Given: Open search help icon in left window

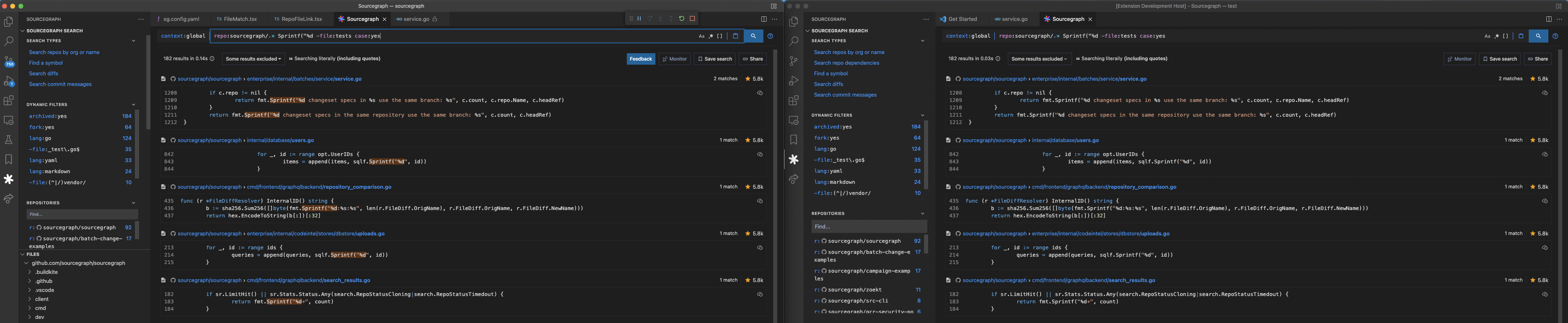Looking at the screenshot, I should (770, 36).
